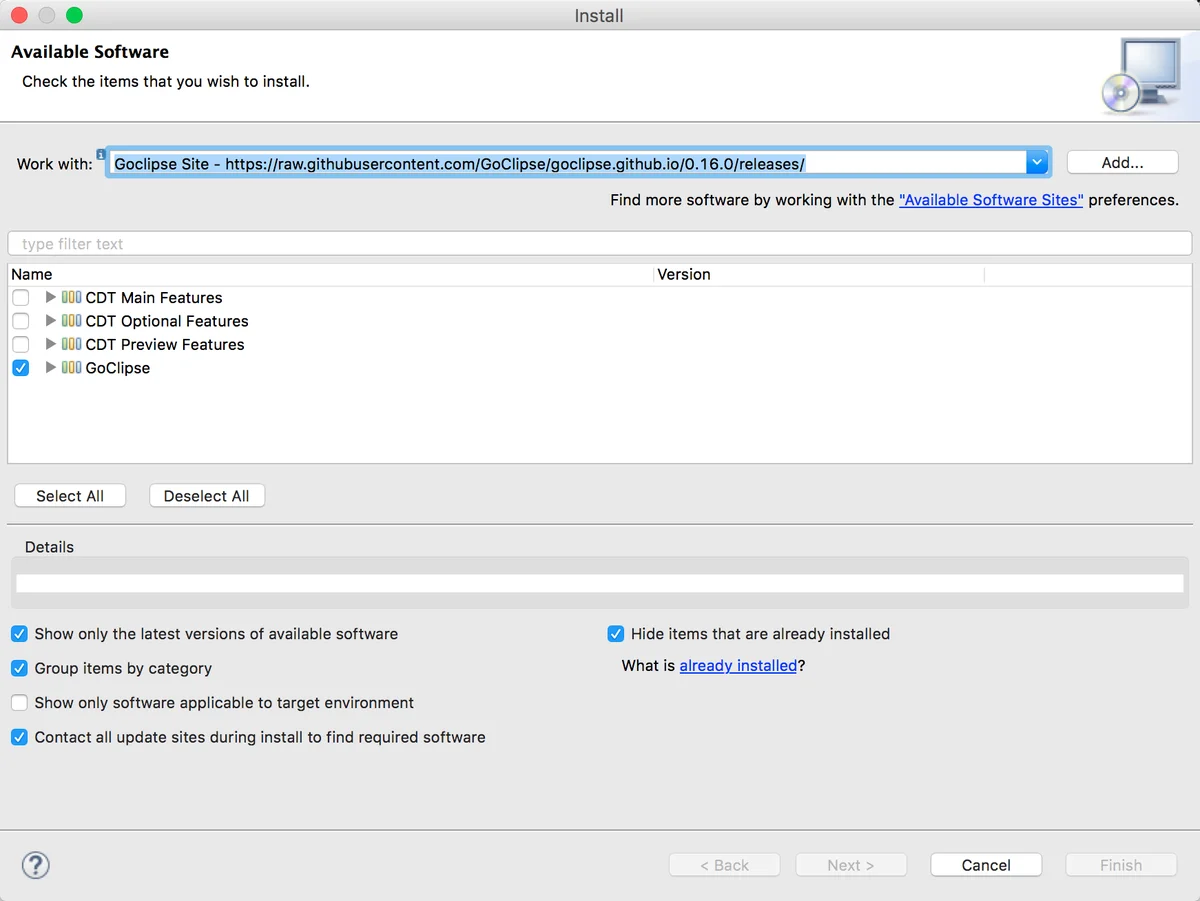Click the green zoom window button
Screen dimensions: 1200x901
coord(74,15)
